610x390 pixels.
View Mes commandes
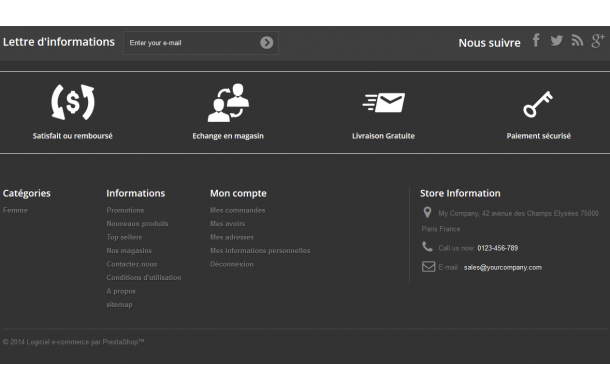(238, 210)
